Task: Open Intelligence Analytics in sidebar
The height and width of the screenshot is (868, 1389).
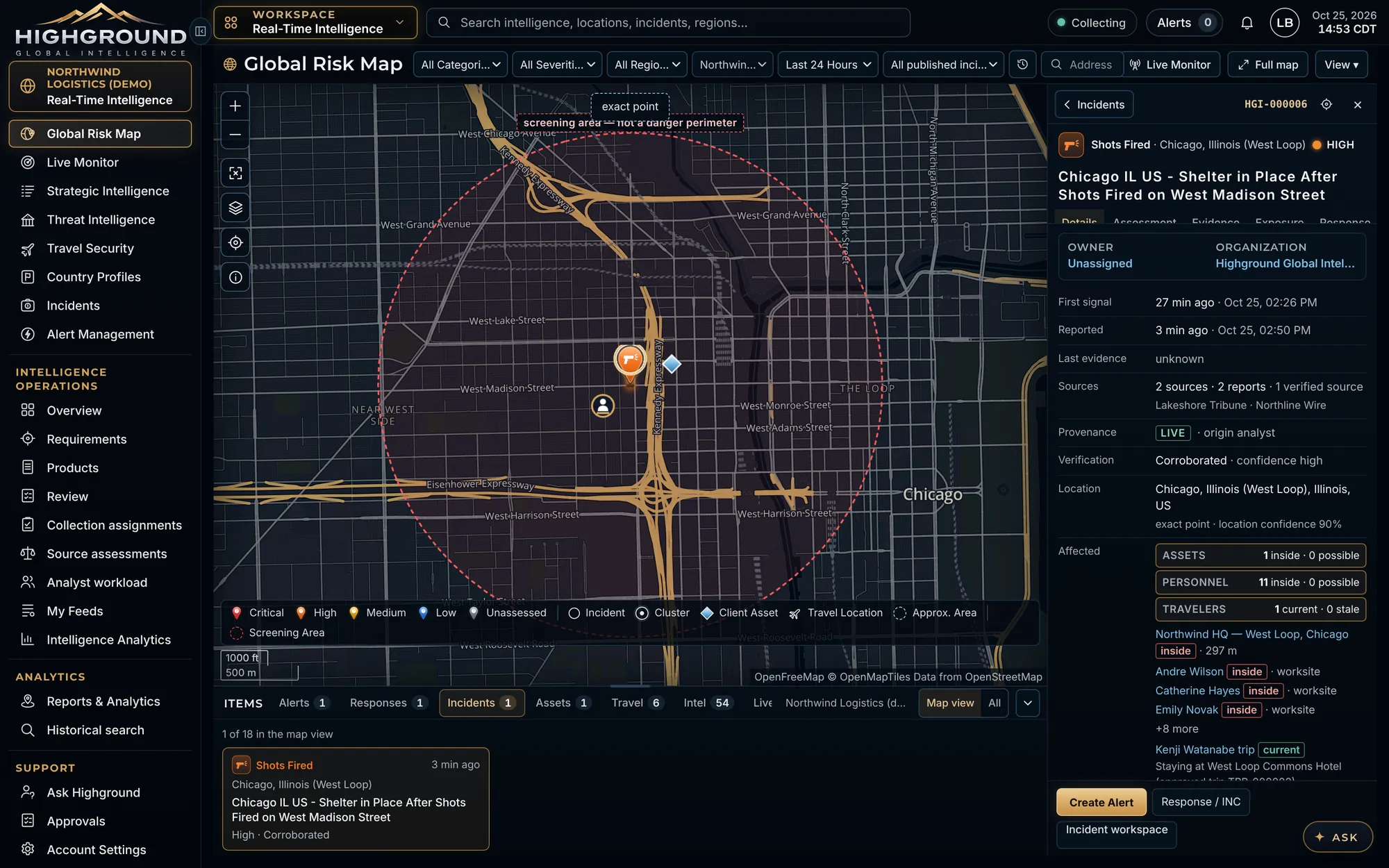Action: click(x=99, y=640)
